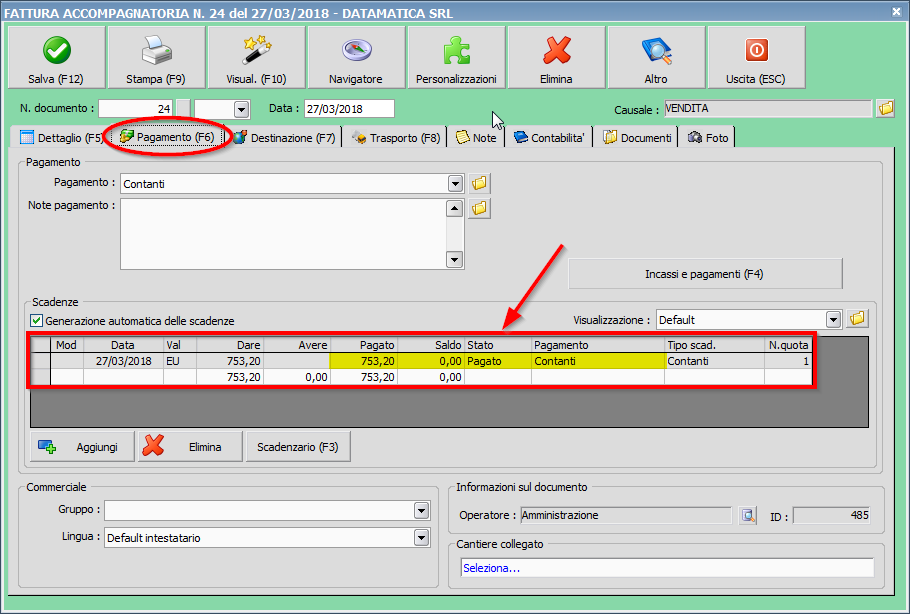Screen dimensions: 910x614
Task: Close the Fattura Accompagnatoria window
Action: tap(897, 12)
